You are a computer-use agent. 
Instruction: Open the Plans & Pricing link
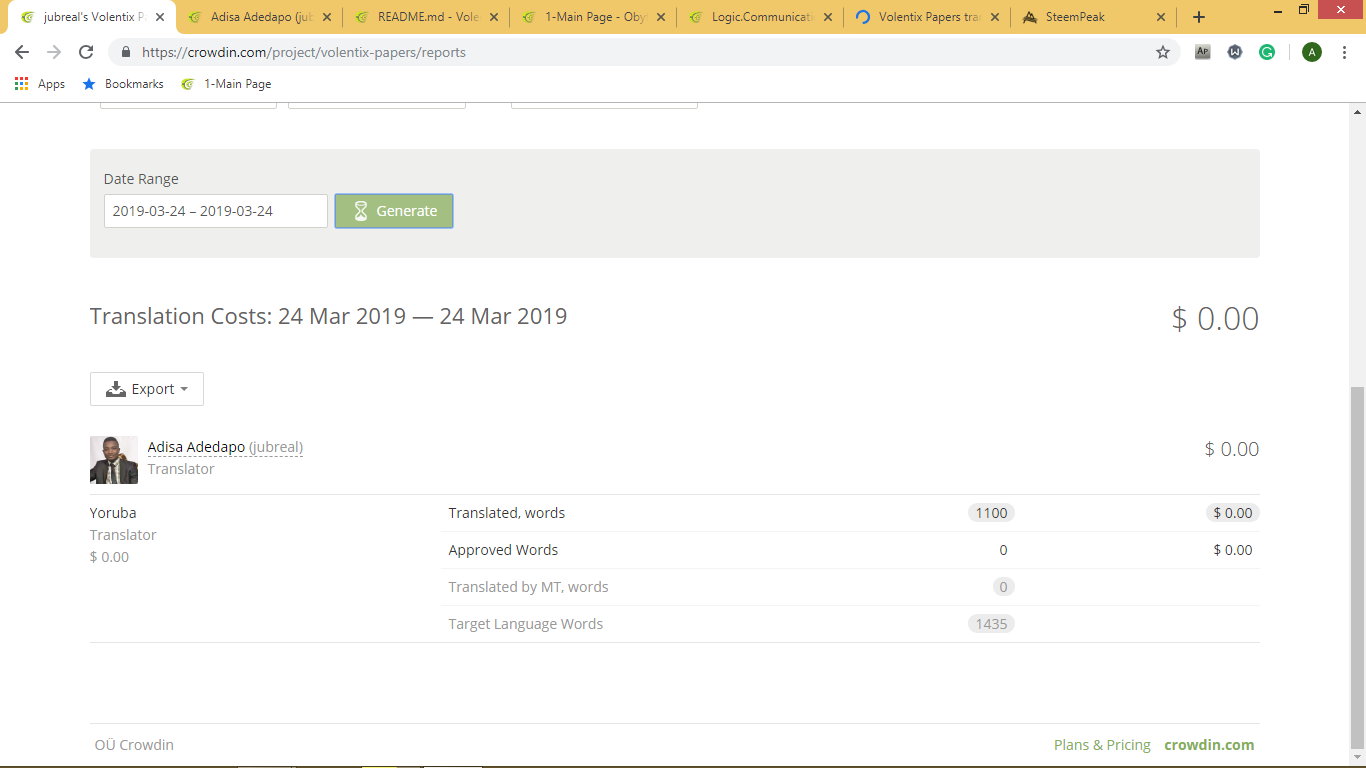click(1102, 745)
